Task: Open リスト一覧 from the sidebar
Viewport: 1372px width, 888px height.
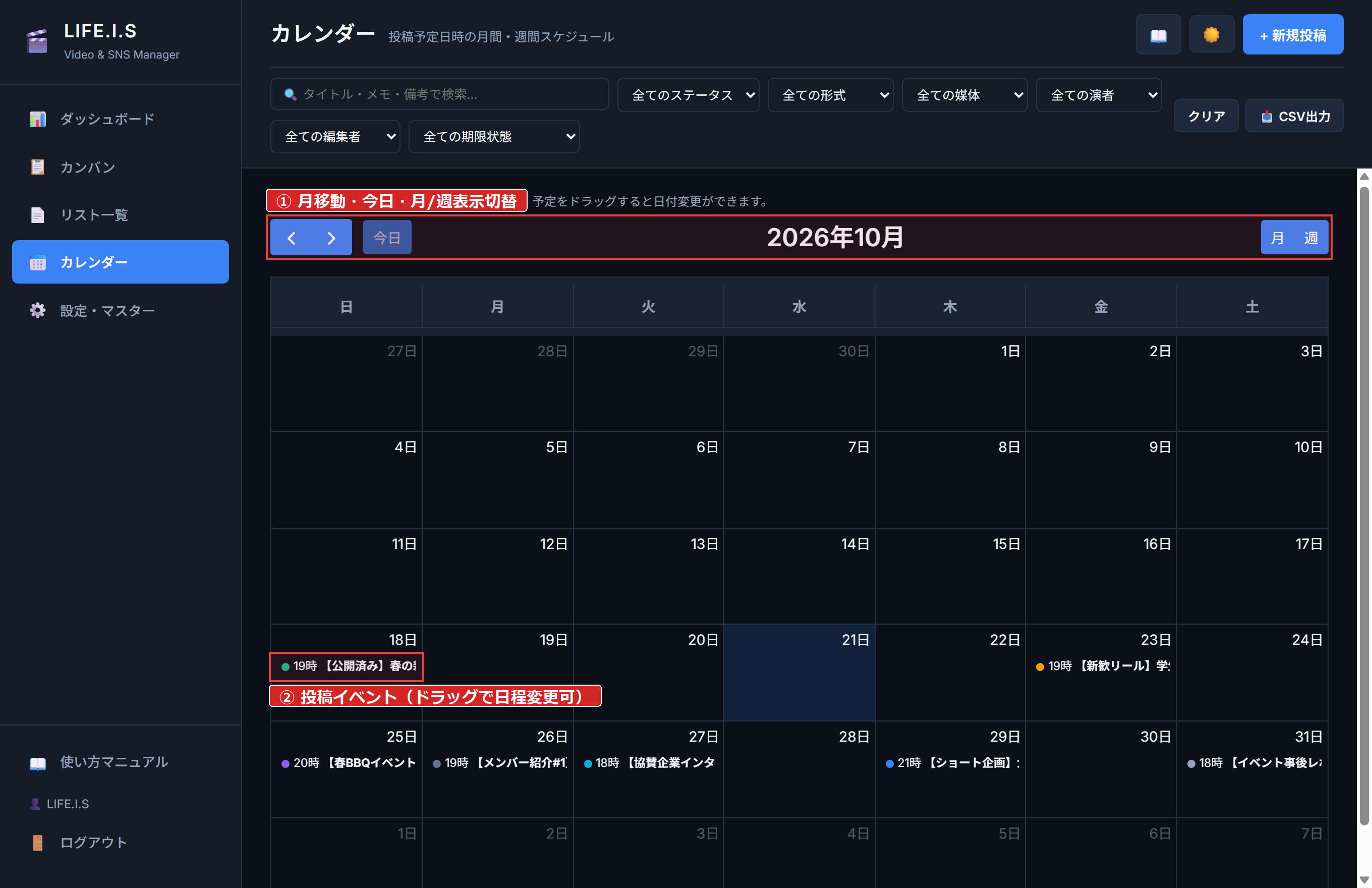Action: [x=121, y=215]
